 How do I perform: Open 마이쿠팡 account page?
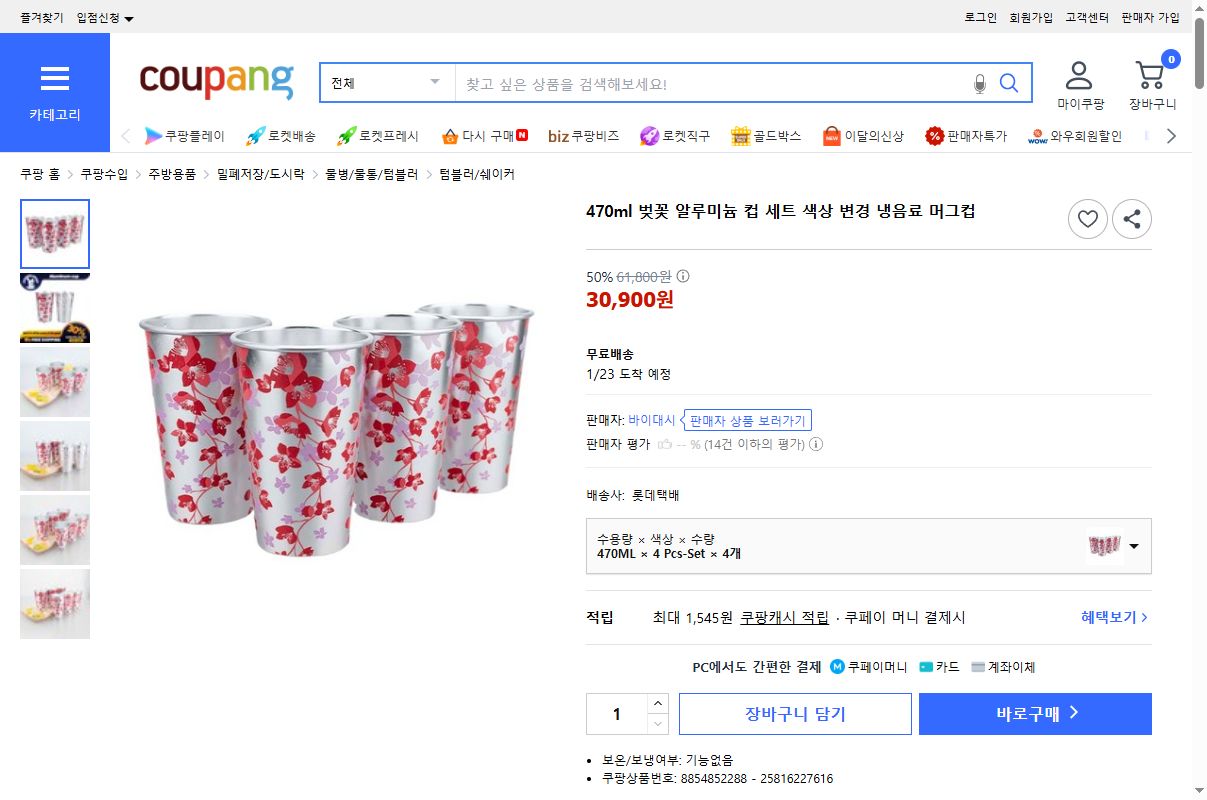tap(1081, 83)
